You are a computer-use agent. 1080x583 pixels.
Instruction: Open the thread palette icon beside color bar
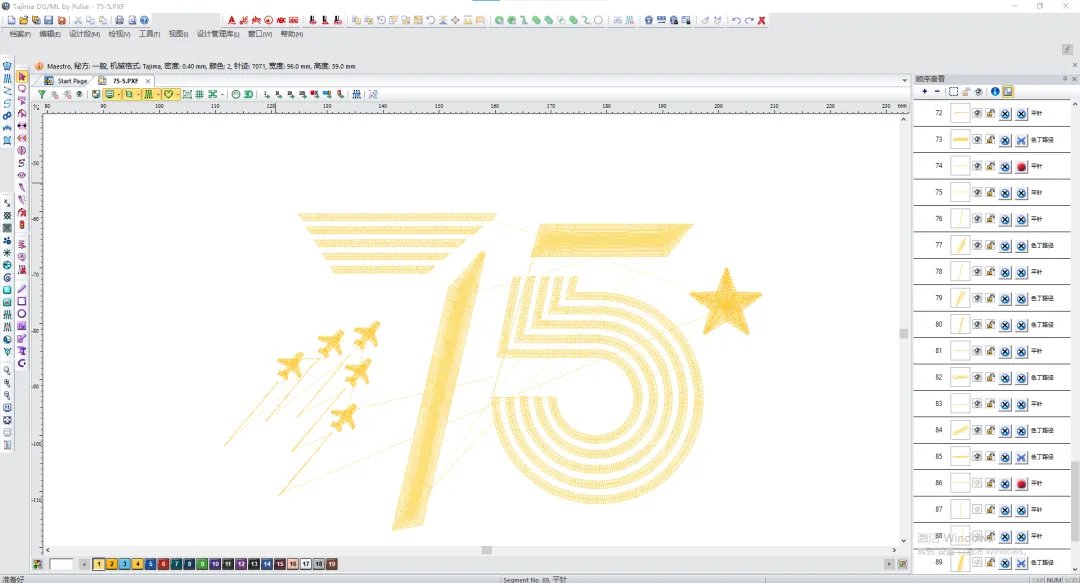point(38,564)
